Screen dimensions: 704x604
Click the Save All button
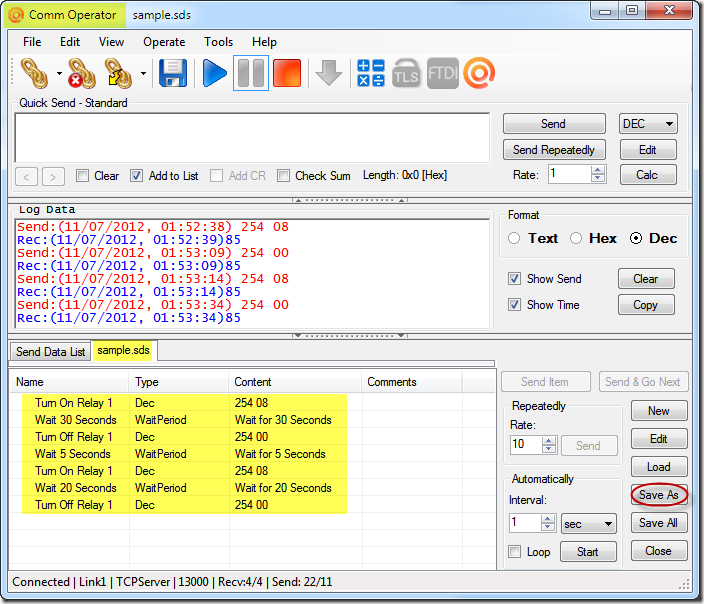pyautogui.click(x=659, y=523)
